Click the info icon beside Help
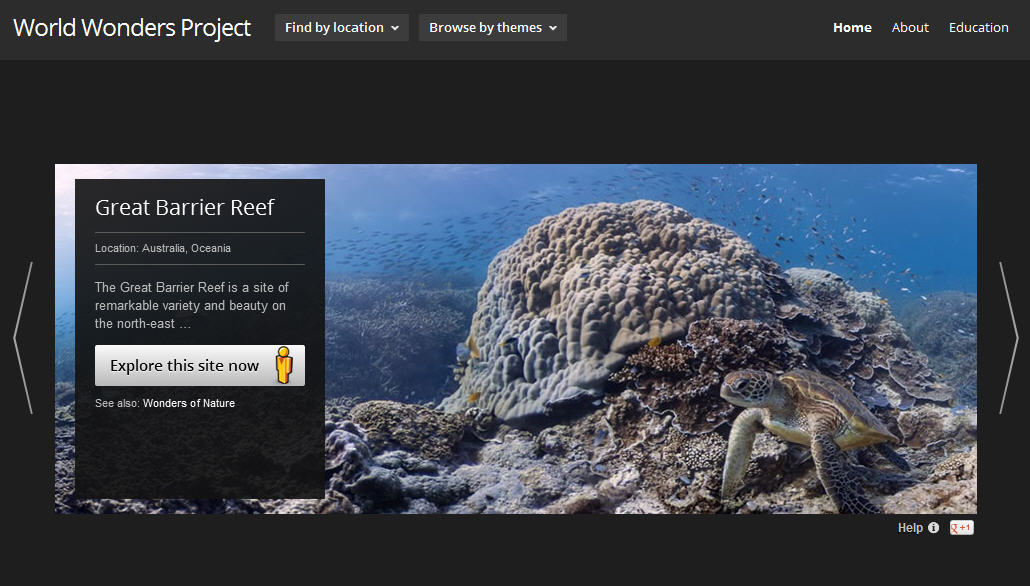The image size is (1030, 586). pos(934,528)
